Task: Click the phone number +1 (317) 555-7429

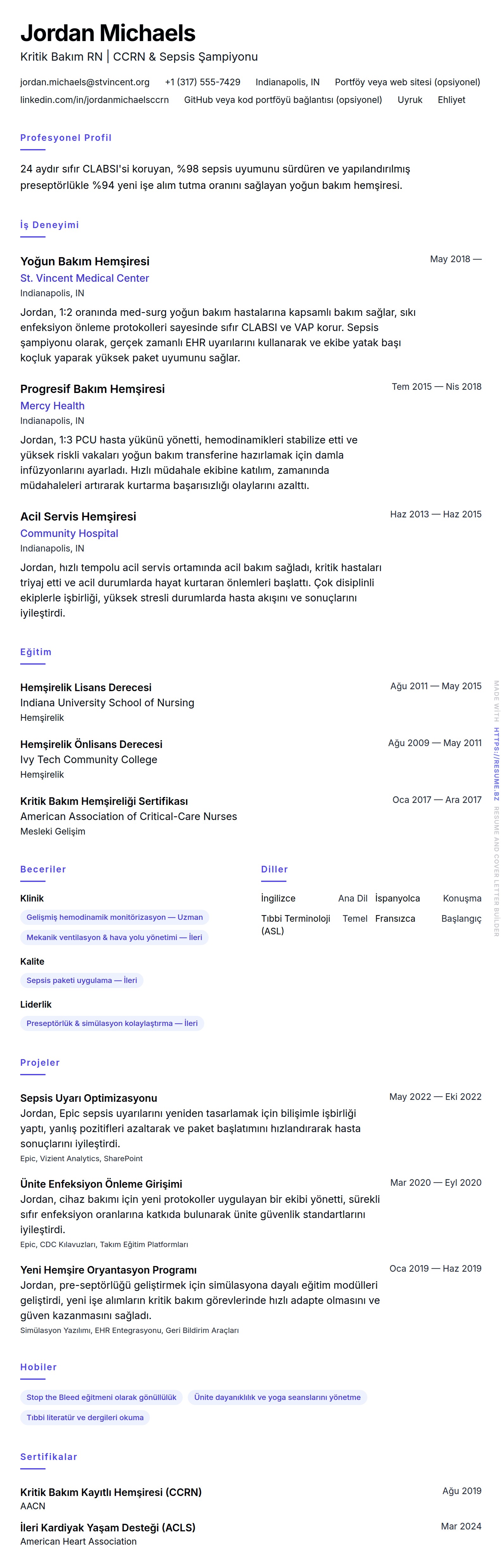Action: pyautogui.click(x=202, y=82)
